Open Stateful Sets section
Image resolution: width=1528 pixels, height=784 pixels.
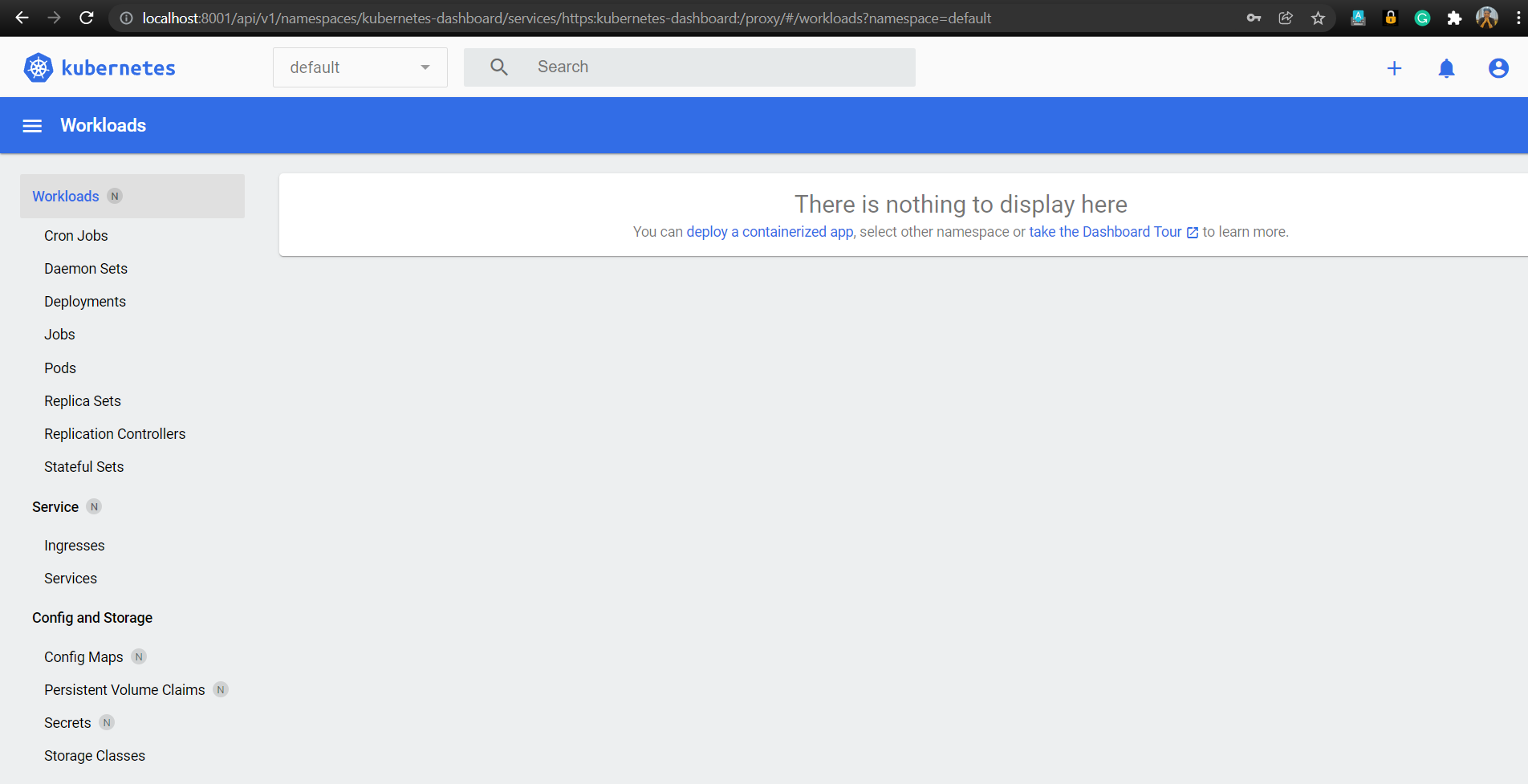coord(84,467)
